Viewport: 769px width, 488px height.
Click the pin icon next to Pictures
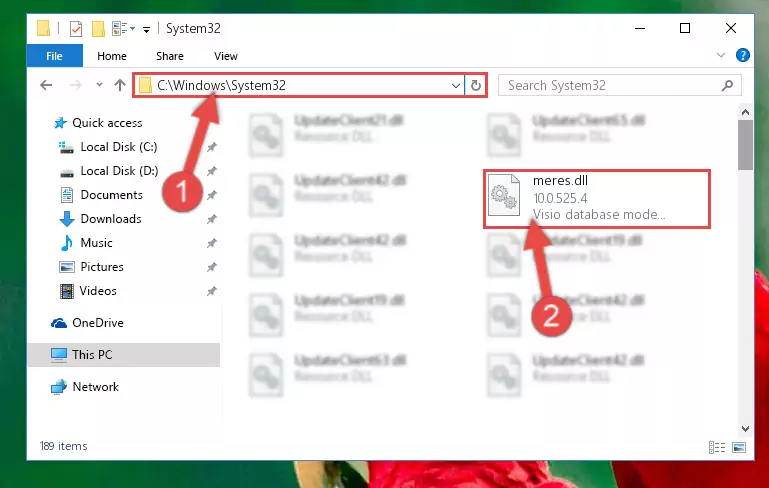pyautogui.click(x=212, y=267)
